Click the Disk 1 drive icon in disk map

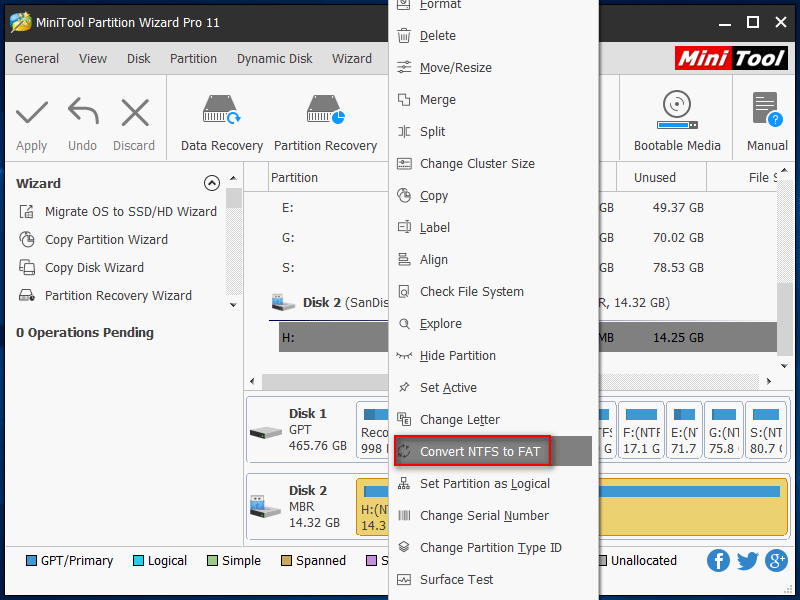click(266, 433)
